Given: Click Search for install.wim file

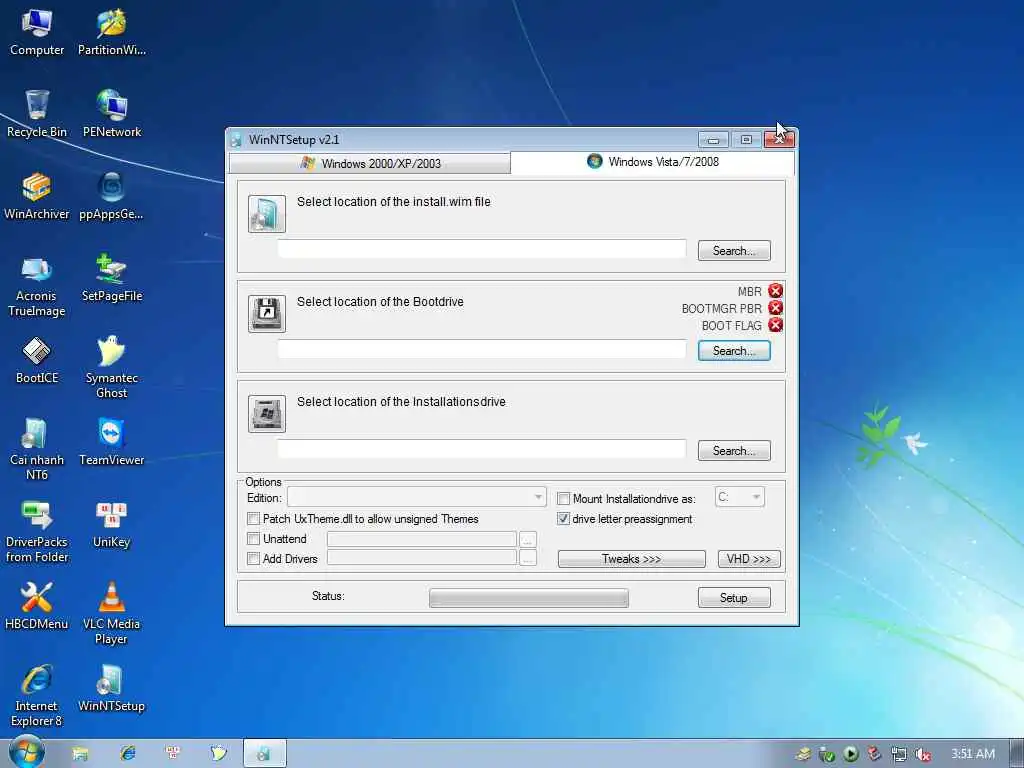Looking at the screenshot, I should click(734, 251).
